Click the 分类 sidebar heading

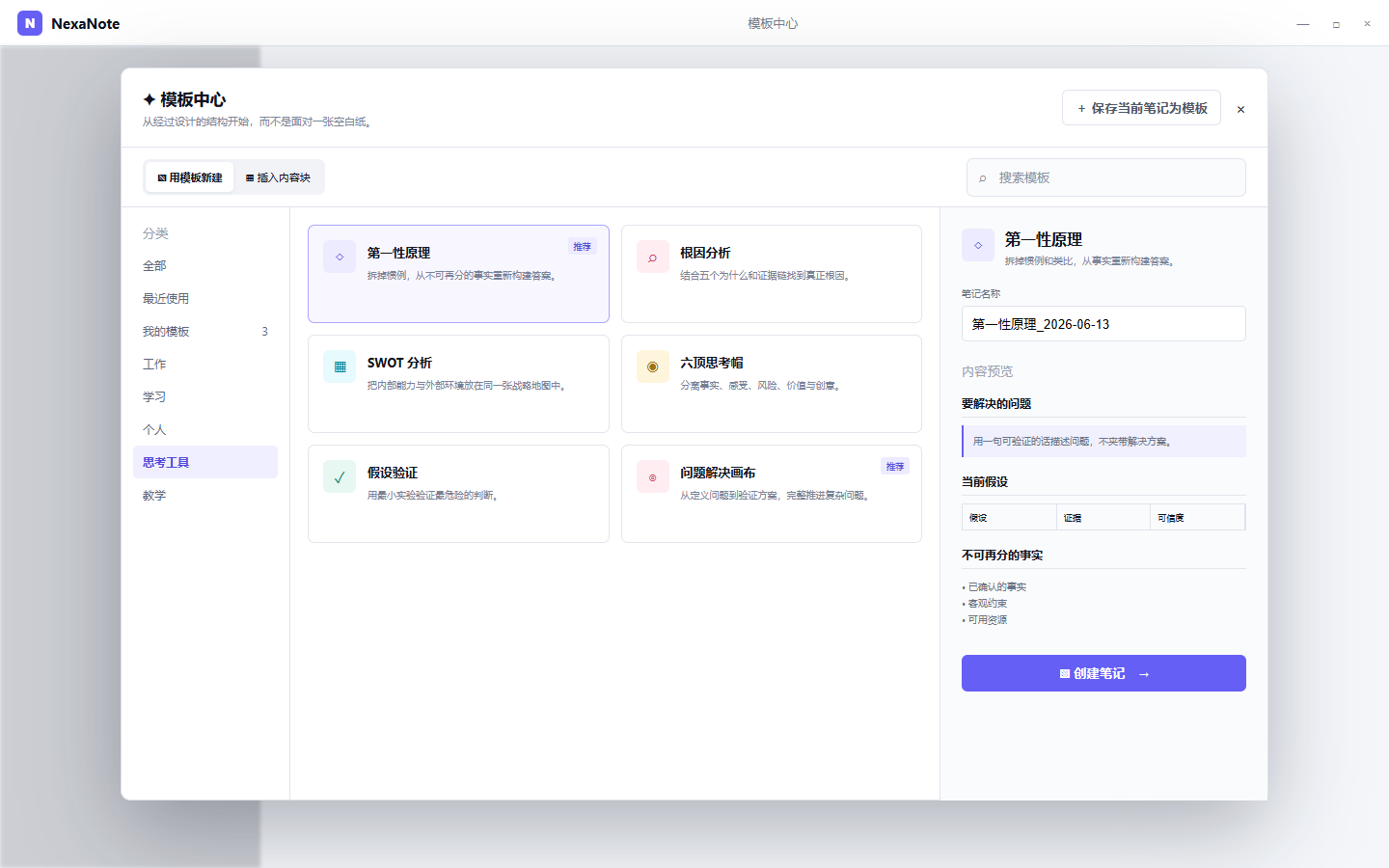point(155,233)
